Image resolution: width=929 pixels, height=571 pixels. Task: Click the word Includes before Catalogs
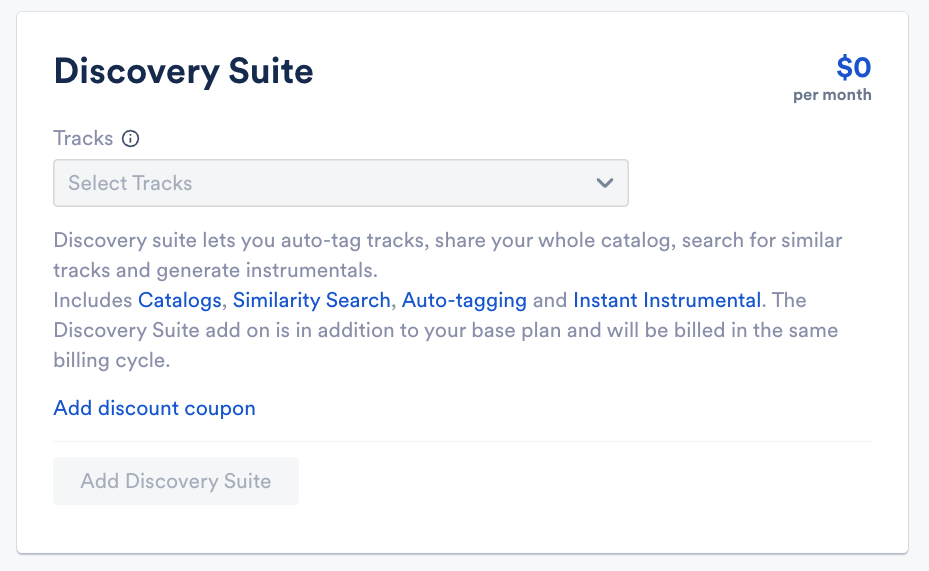(93, 300)
